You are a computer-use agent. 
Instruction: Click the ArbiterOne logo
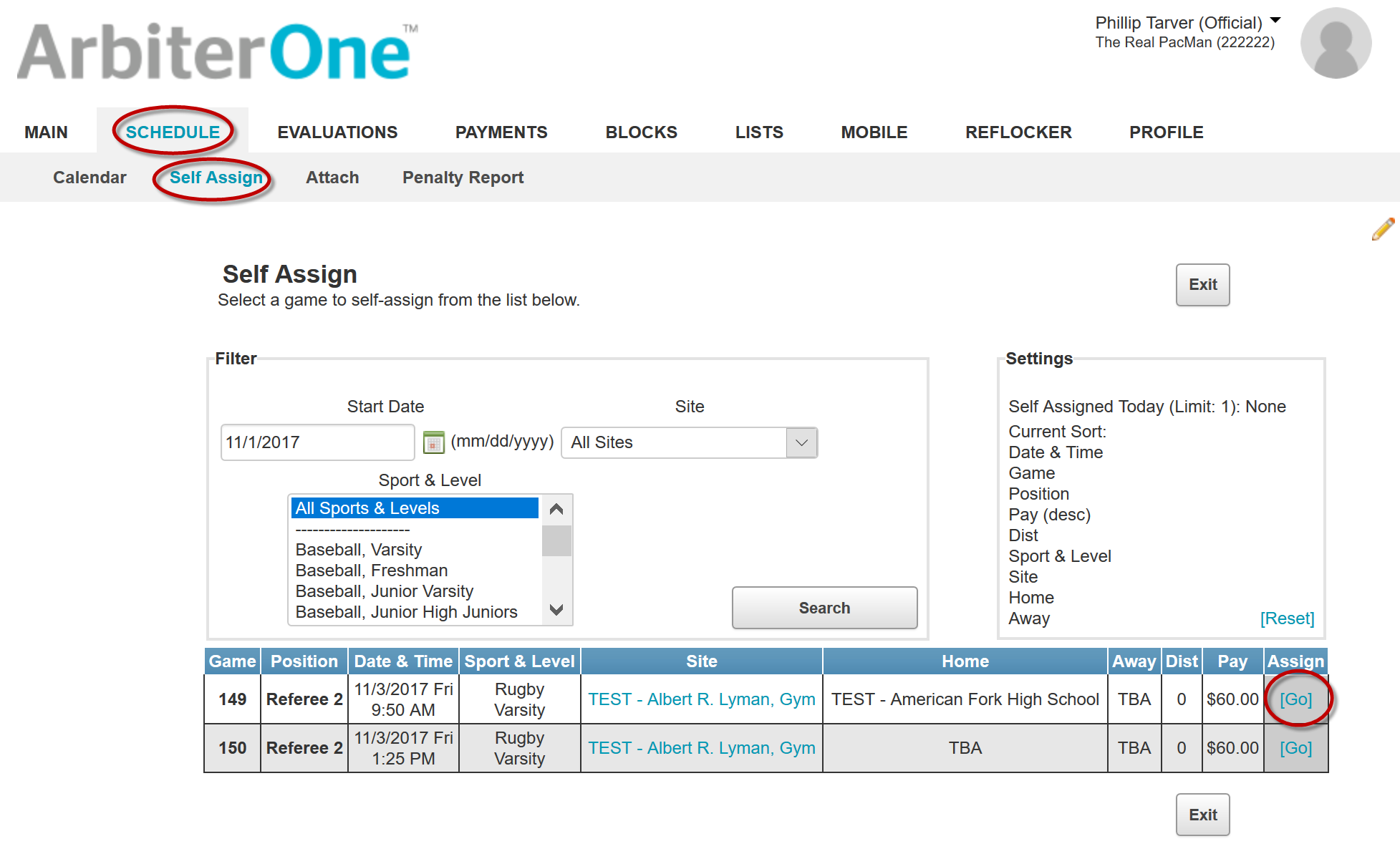tap(217, 52)
